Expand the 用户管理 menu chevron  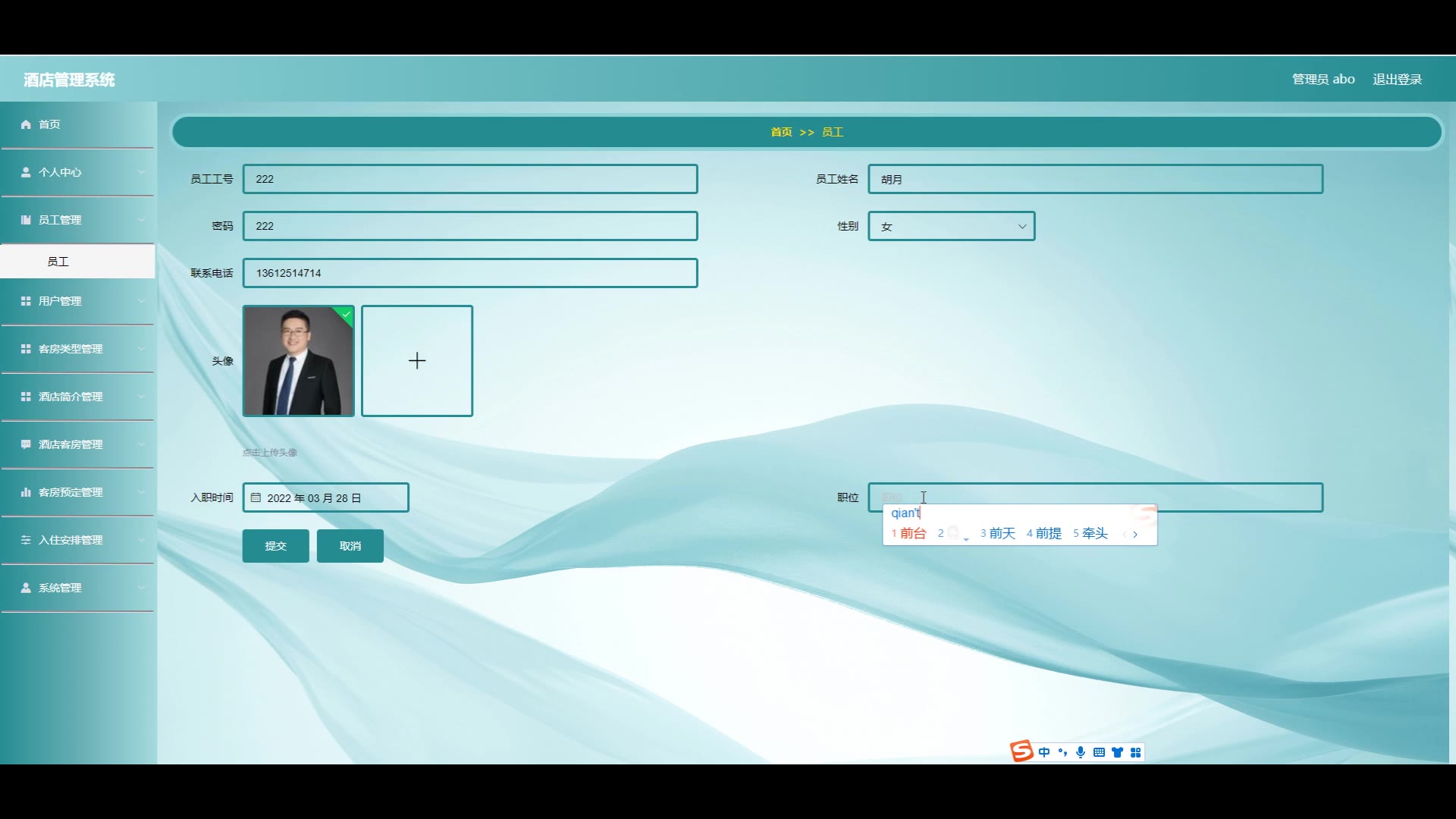[x=142, y=301]
